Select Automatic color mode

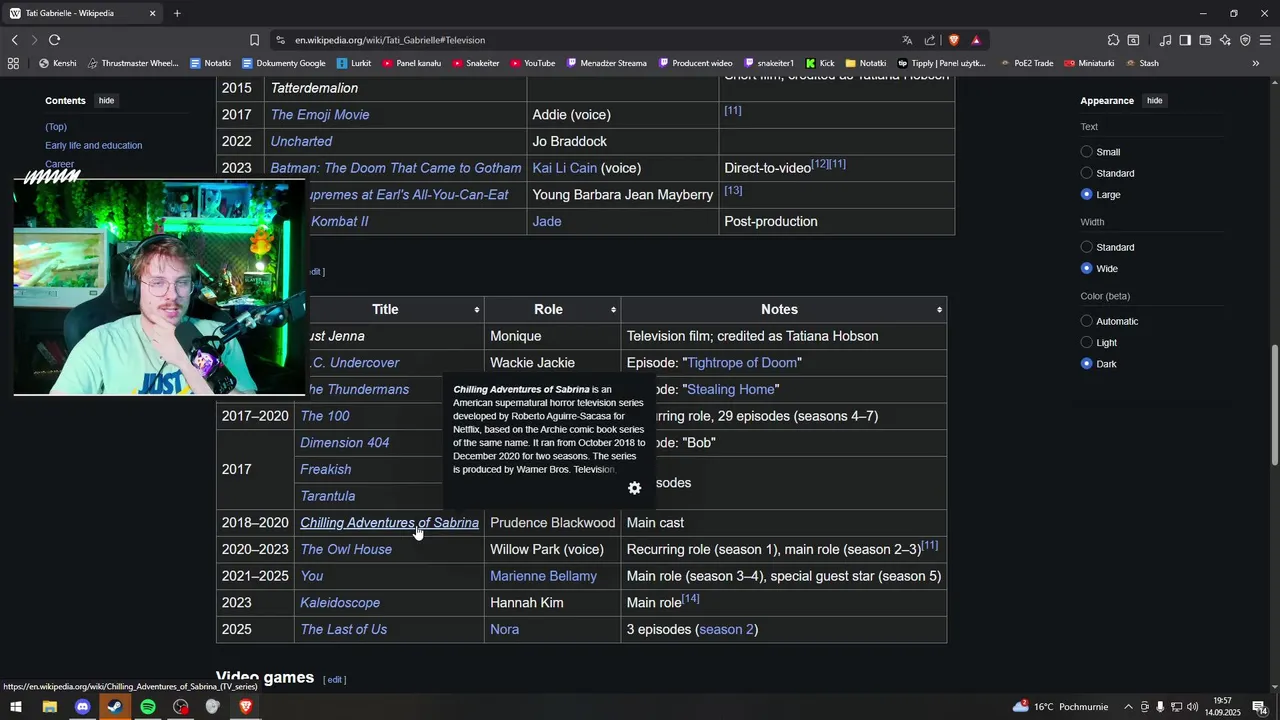(x=1087, y=321)
